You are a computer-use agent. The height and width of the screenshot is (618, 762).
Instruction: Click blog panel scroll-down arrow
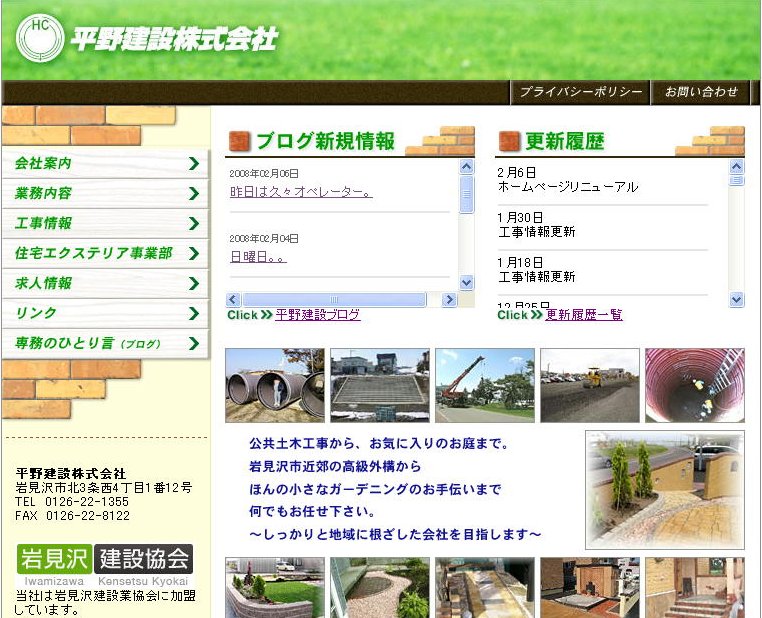pyautogui.click(x=467, y=282)
